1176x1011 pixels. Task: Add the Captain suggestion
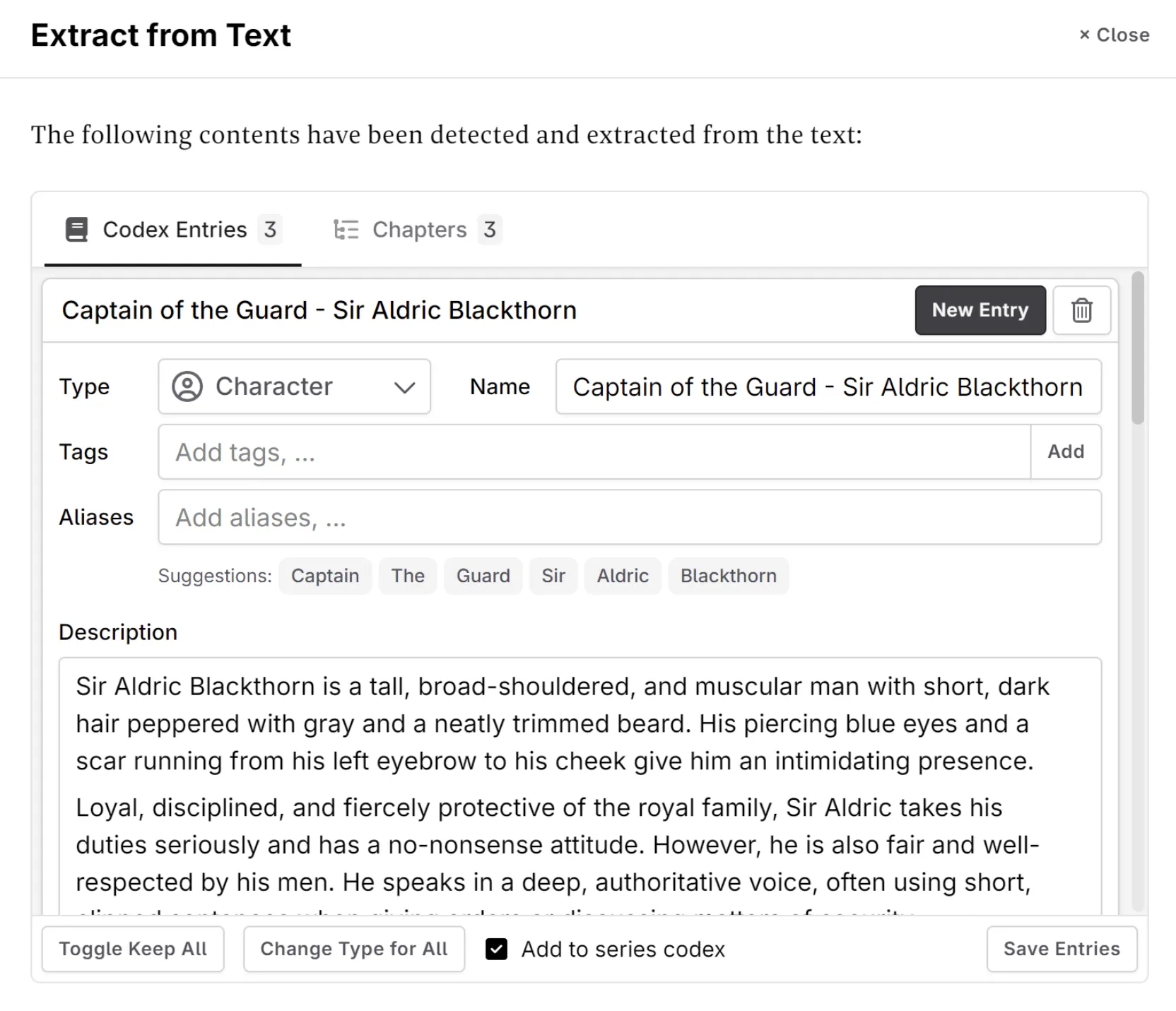[x=325, y=575]
